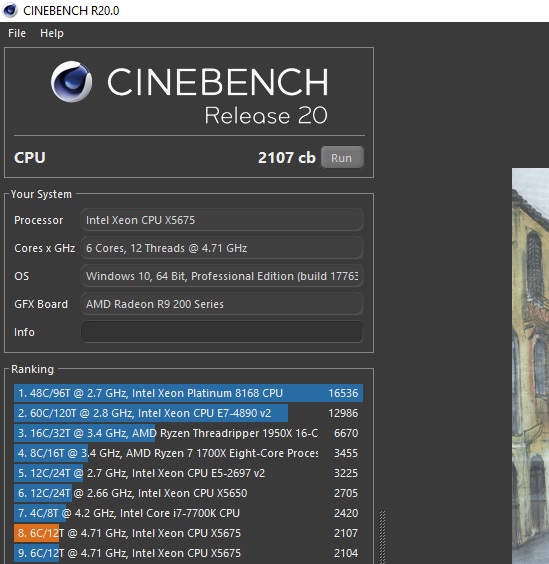Click the Cinebench logo sphere in the banner
549x564 pixels.
coord(71,82)
